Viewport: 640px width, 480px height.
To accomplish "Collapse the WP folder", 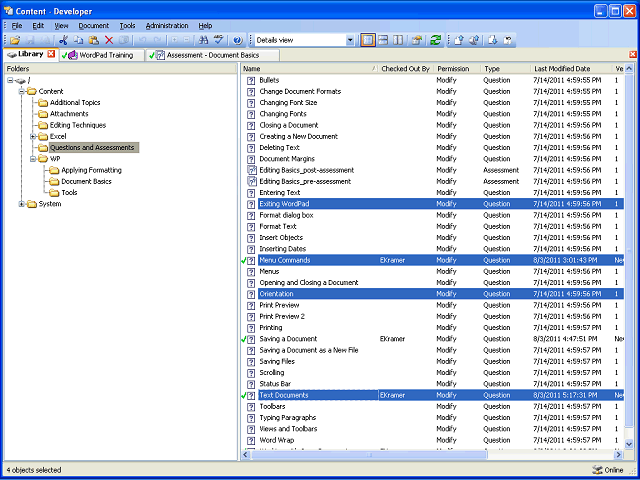I will 33,159.
